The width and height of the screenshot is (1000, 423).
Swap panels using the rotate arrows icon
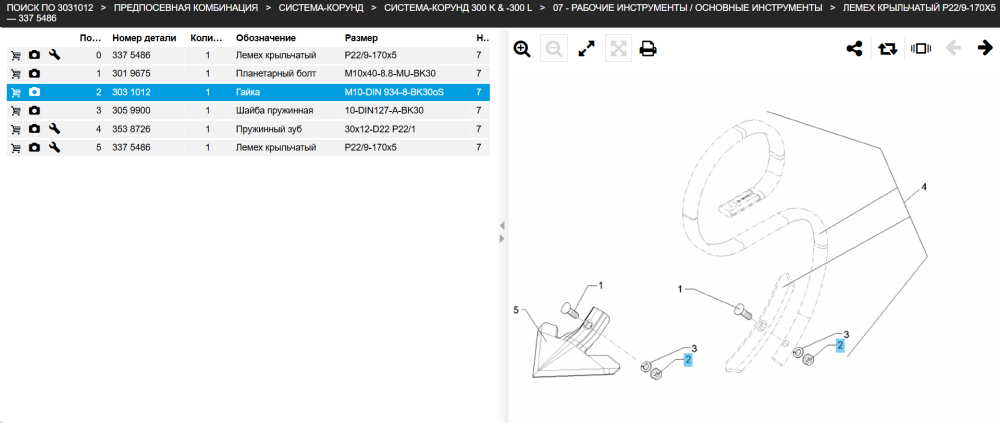pyautogui.click(x=888, y=48)
